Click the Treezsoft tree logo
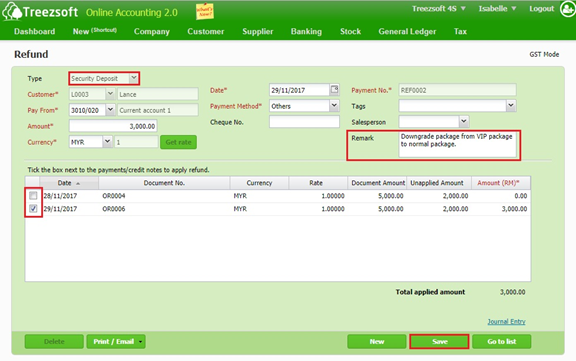The image size is (576, 361). coord(12,11)
